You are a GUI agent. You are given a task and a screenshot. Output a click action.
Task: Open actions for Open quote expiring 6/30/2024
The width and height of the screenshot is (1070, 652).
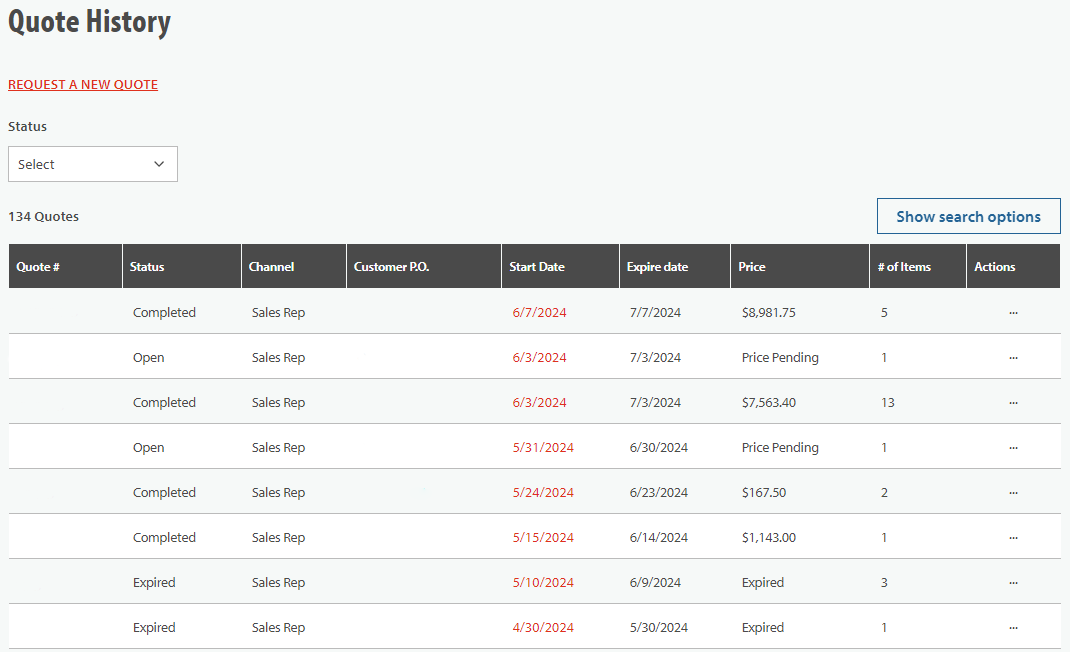[1013, 448]
